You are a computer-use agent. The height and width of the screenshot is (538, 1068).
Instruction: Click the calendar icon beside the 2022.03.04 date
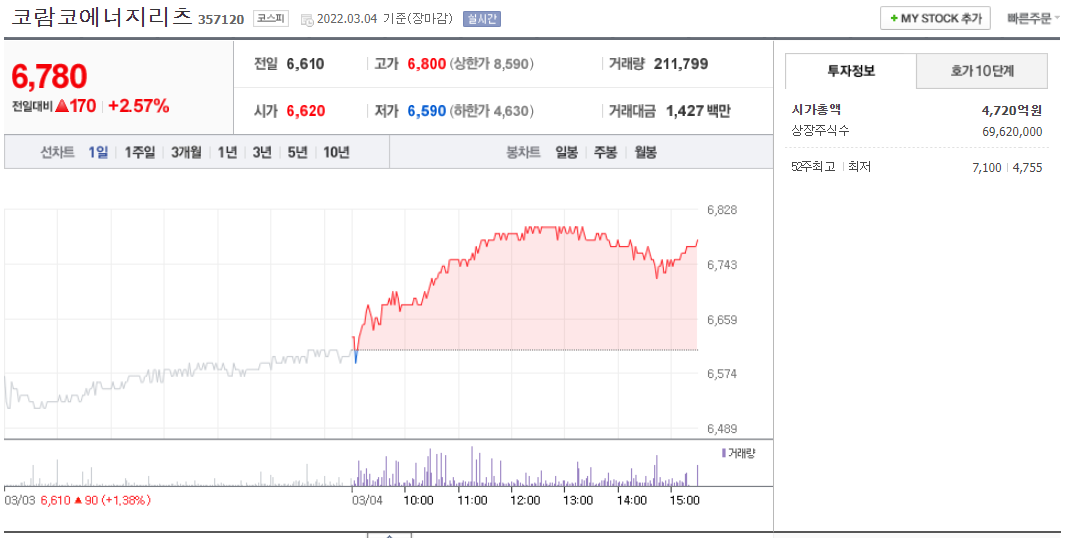(307, 19)
